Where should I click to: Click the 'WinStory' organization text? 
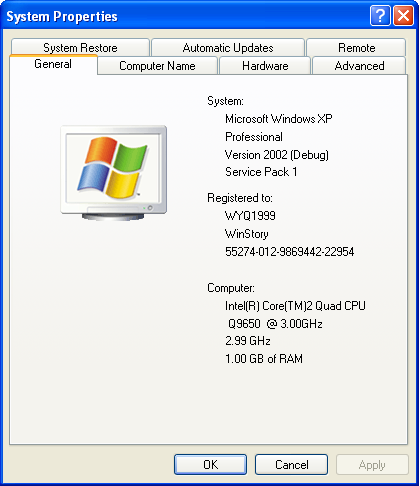pyautogui.click(x=247, y=234)
